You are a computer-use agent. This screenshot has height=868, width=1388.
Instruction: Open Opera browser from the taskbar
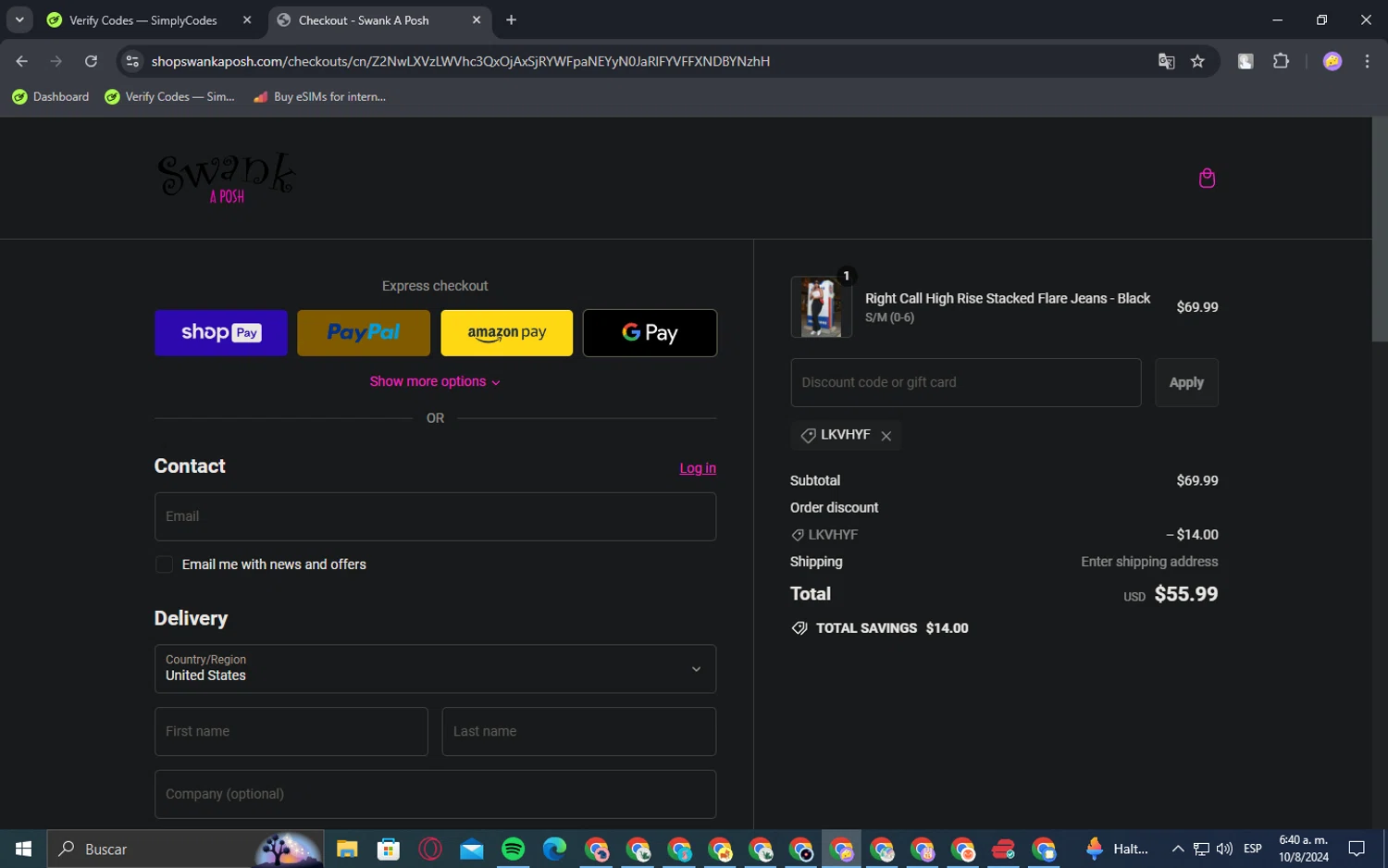coord(430,849)
